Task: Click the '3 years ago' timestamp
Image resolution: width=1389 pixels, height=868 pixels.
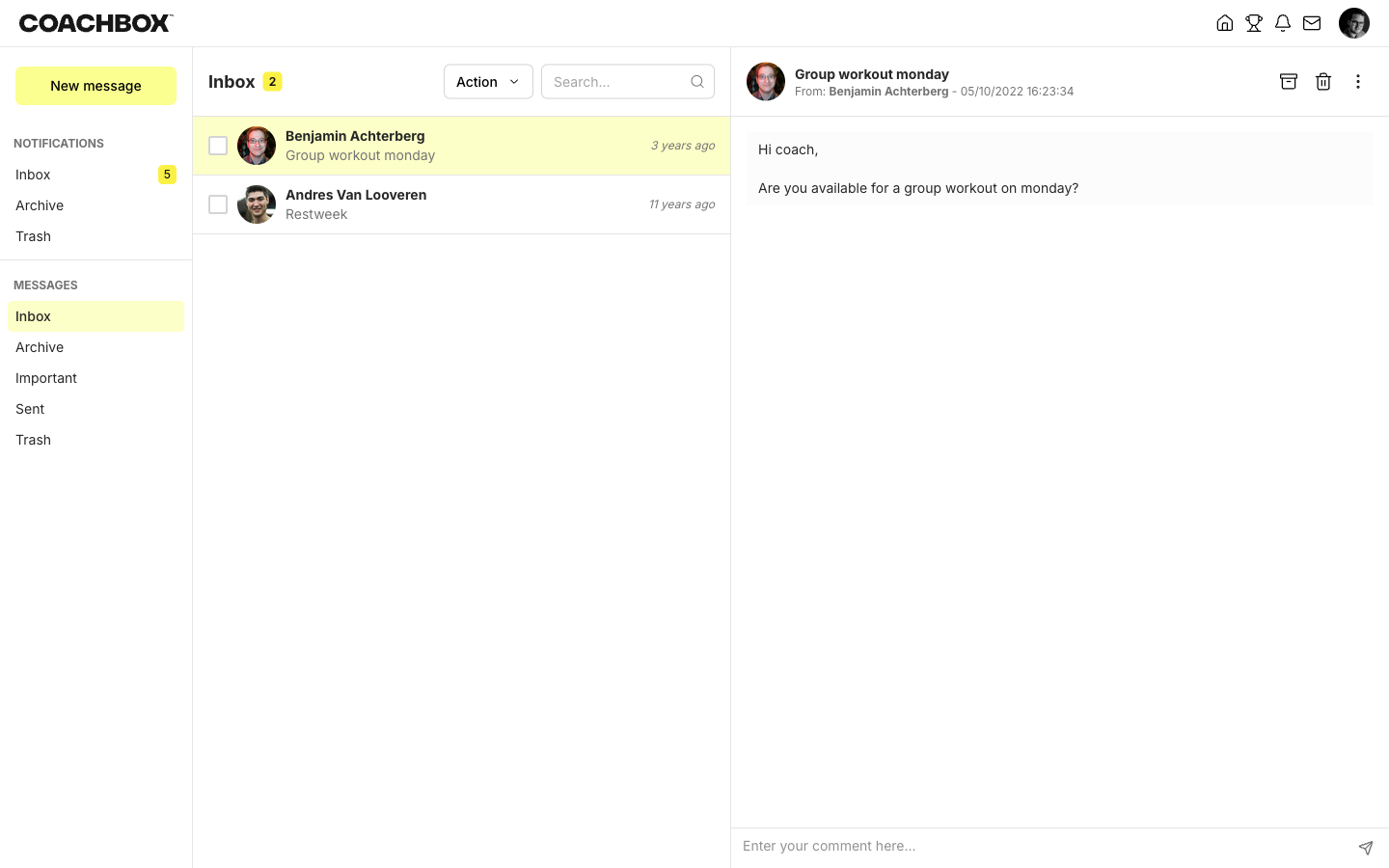Action: (683, 146)
